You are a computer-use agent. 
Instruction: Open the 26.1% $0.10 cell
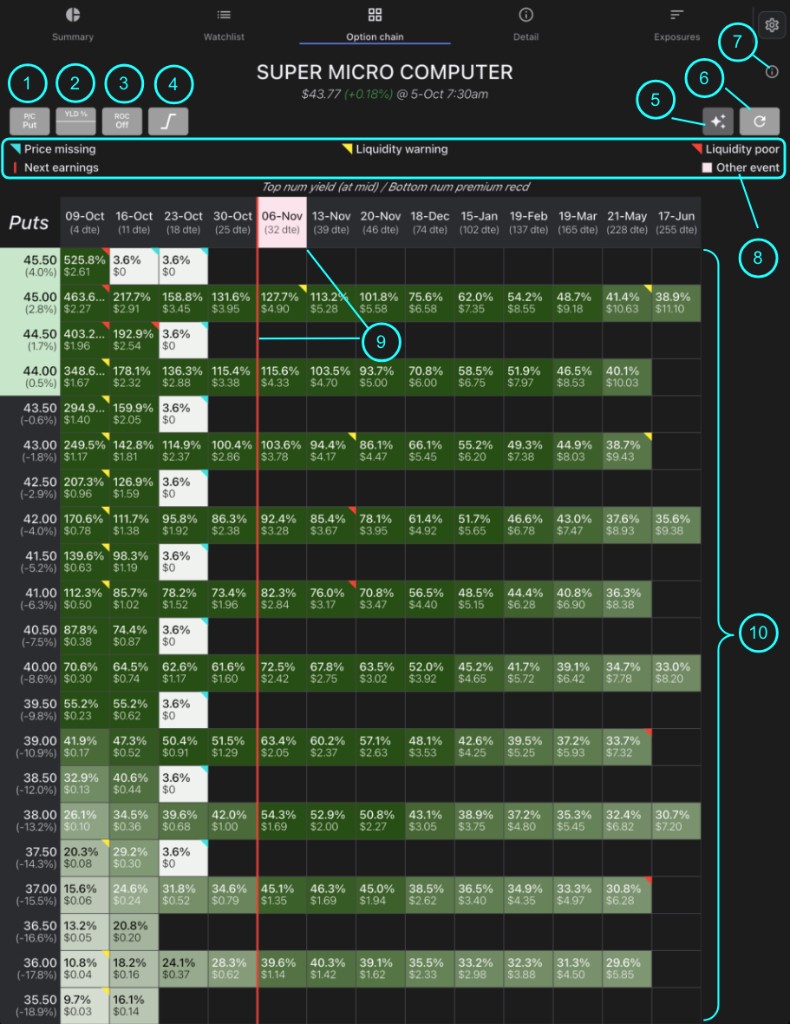[85, 820]
